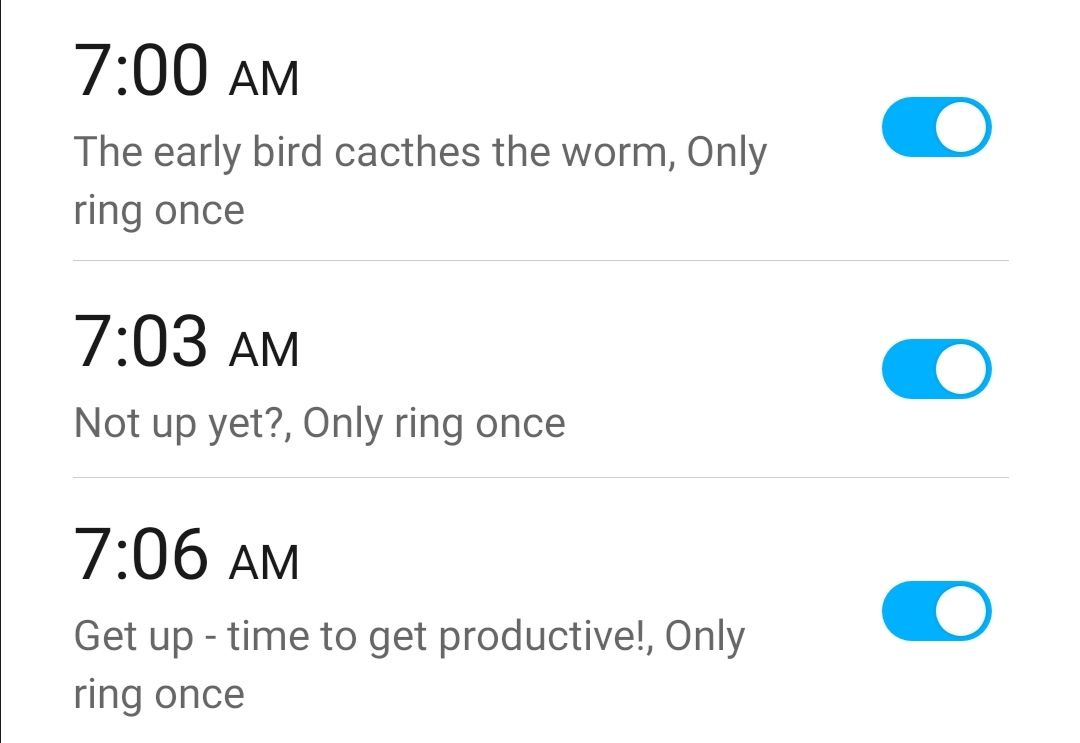Viewport: 1080px width, 743px height.
Task: Tap the 7:03 AM time label
Action: tap(143, 345)
